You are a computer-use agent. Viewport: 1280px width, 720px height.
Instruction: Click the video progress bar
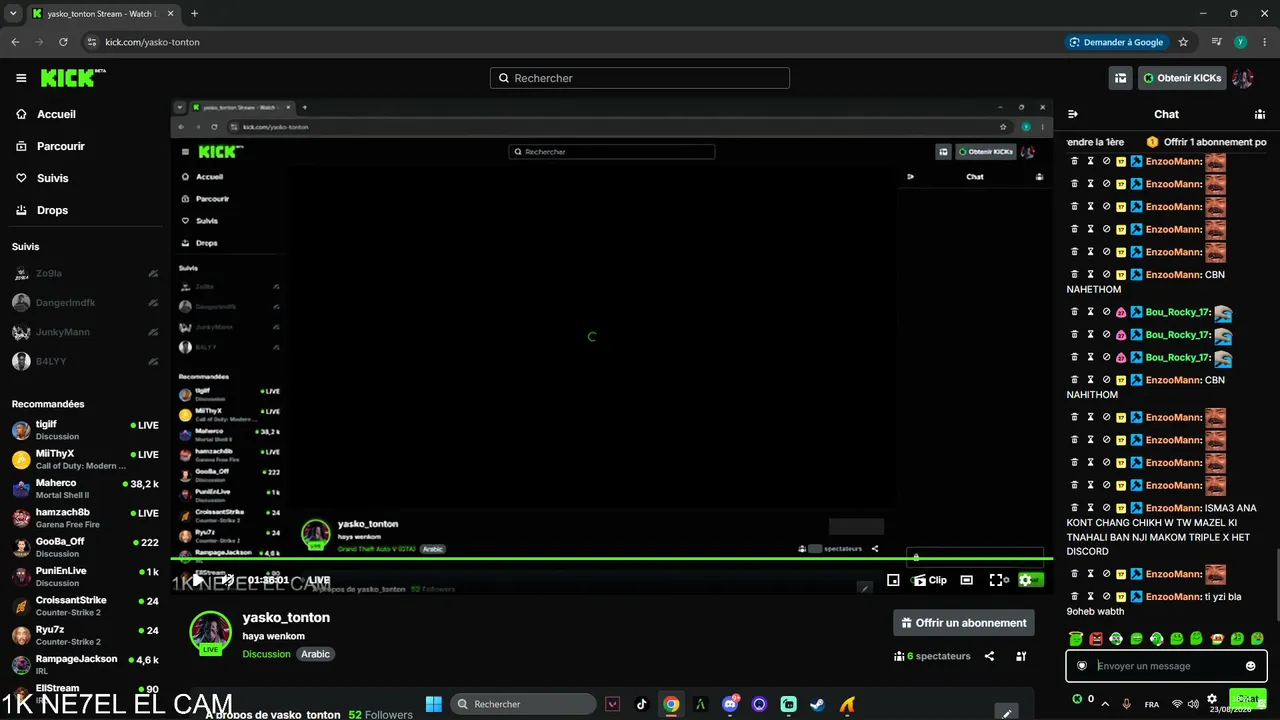[x=611, y=558]
